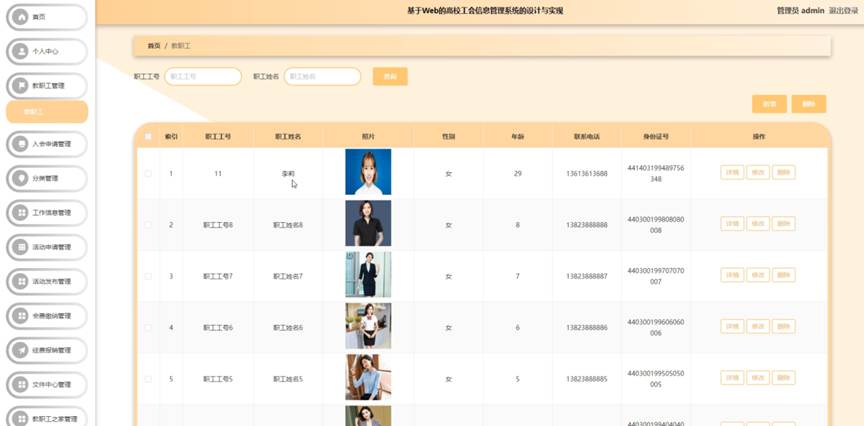Viewport: 864px width, 426px height.
Task: Tick the checkbox for row 职工姓名5
Action: (x=148, y=379)
